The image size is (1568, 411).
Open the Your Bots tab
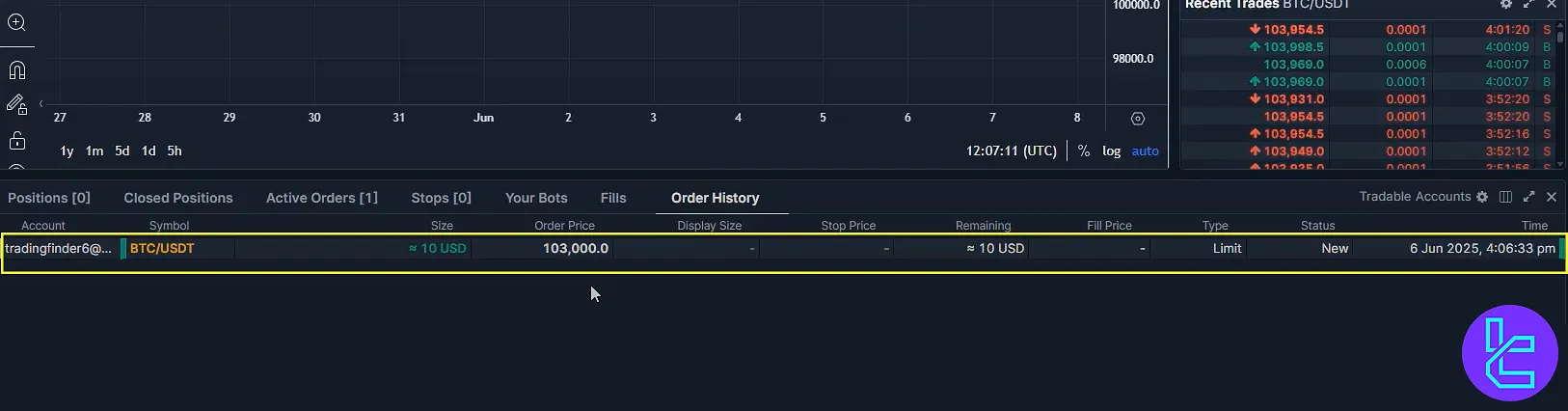[x=536, y=198]
